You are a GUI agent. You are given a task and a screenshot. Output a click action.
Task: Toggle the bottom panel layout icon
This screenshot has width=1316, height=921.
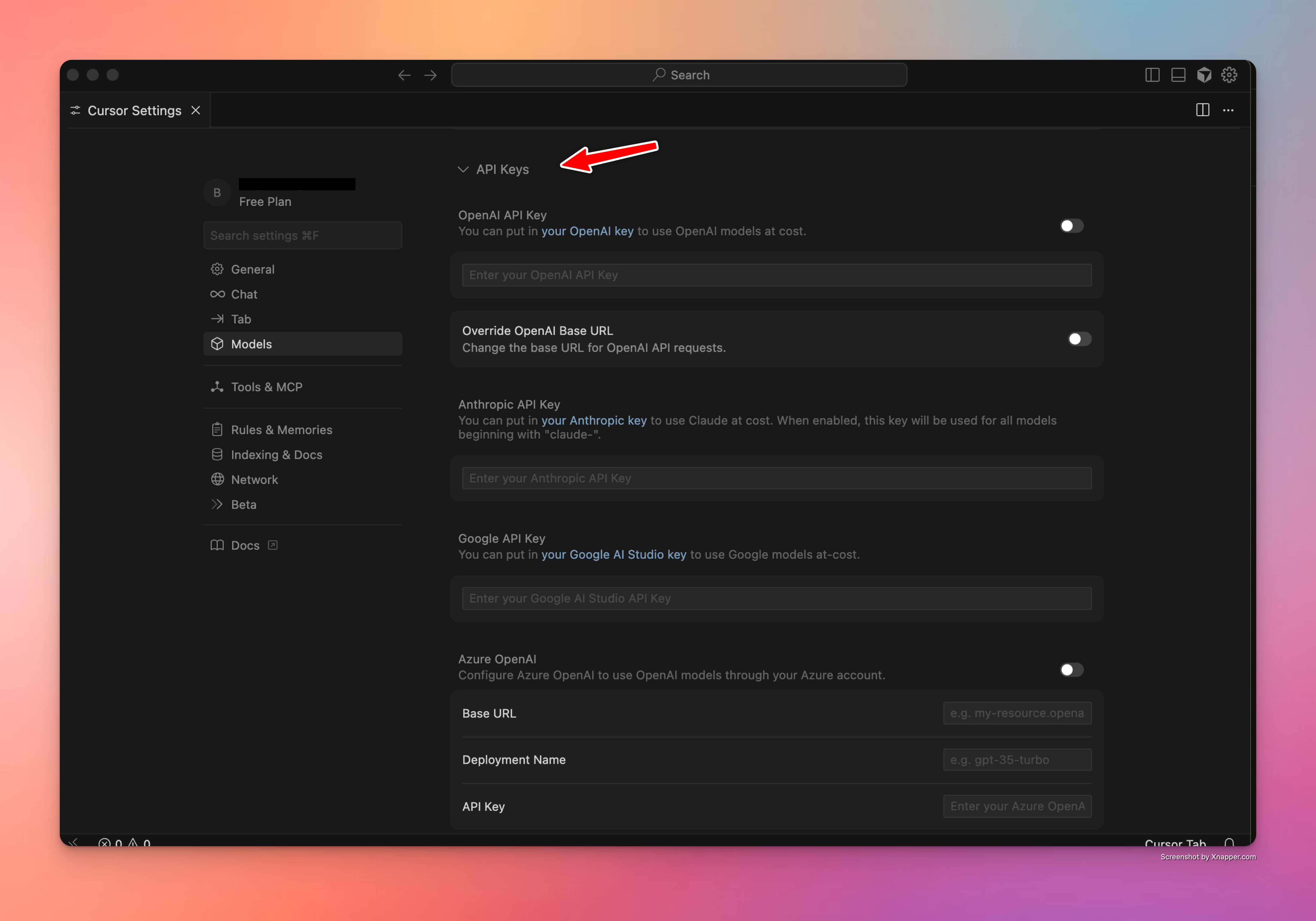click(1178, 75)
